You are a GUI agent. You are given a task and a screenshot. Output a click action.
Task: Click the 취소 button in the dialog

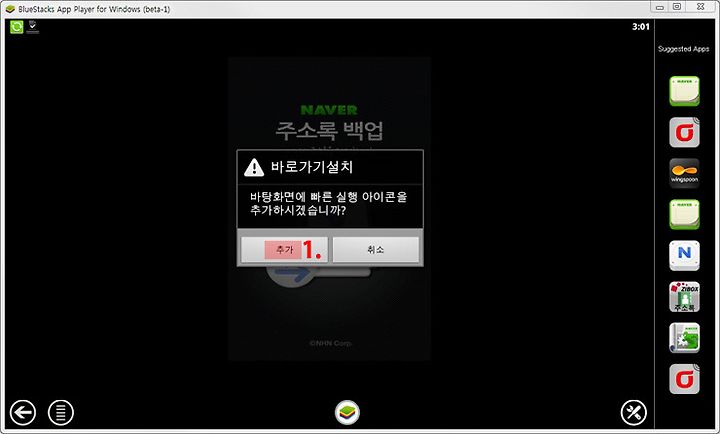click(x=376, y=249)
